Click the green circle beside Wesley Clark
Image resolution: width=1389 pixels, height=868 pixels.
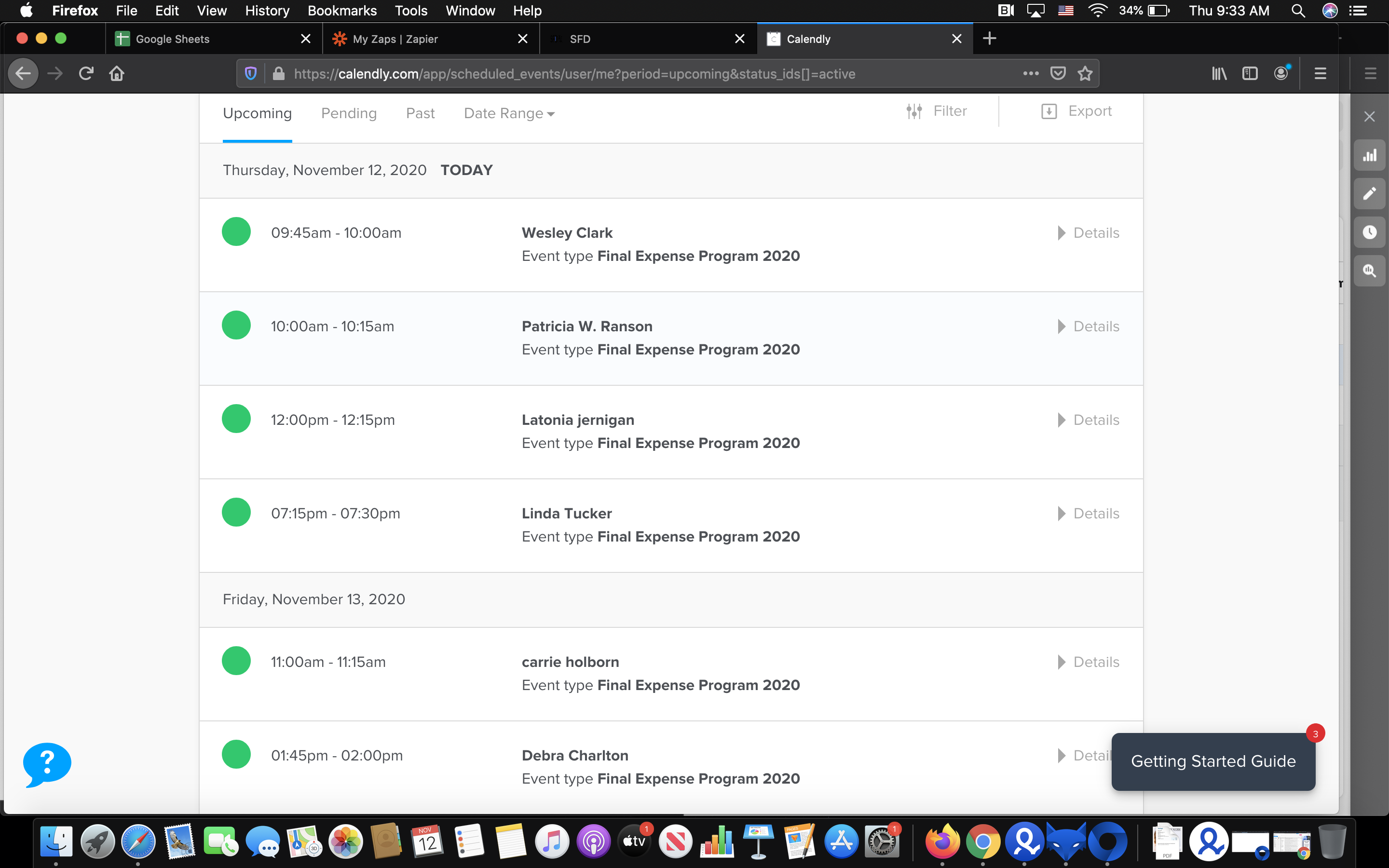(236, 232)
